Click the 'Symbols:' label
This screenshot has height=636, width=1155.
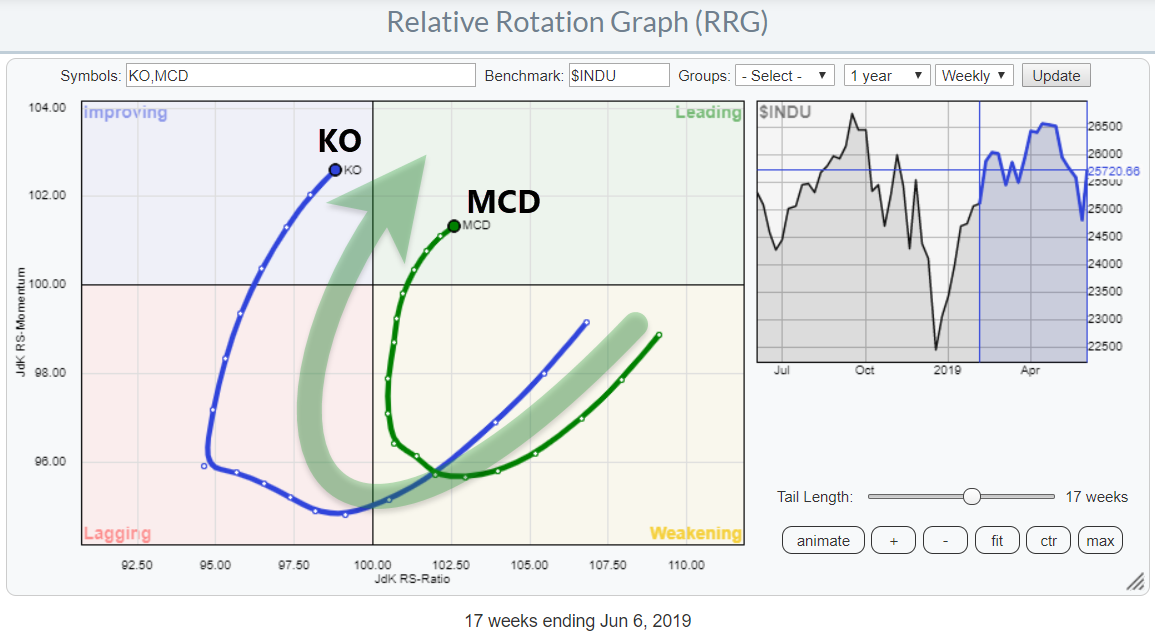[91, 76]
